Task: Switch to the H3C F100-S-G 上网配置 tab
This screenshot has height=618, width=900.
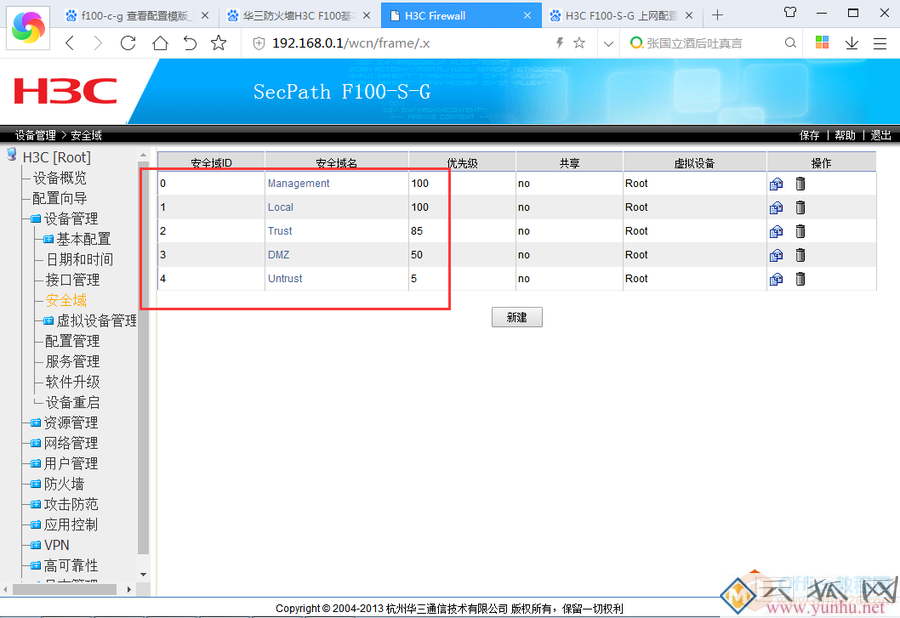Action: click(620, 15)
